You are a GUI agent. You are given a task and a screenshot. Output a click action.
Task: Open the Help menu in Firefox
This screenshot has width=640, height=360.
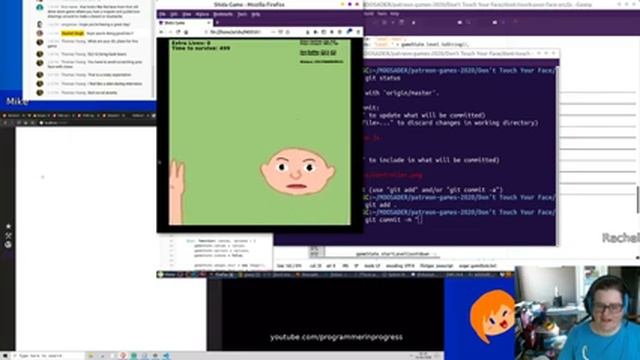click(x=256, y=14)
